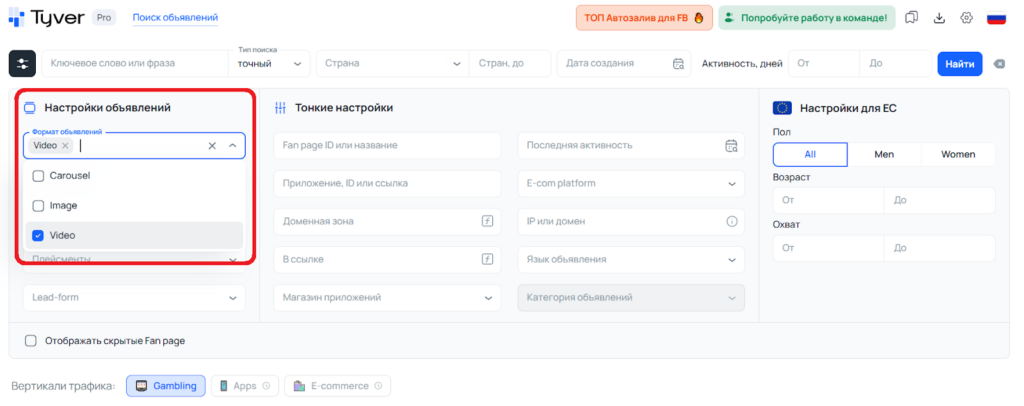Open the calendar icon in Дата создания
This screenshot has width=1024, height=406.
(x=678, y=64)
